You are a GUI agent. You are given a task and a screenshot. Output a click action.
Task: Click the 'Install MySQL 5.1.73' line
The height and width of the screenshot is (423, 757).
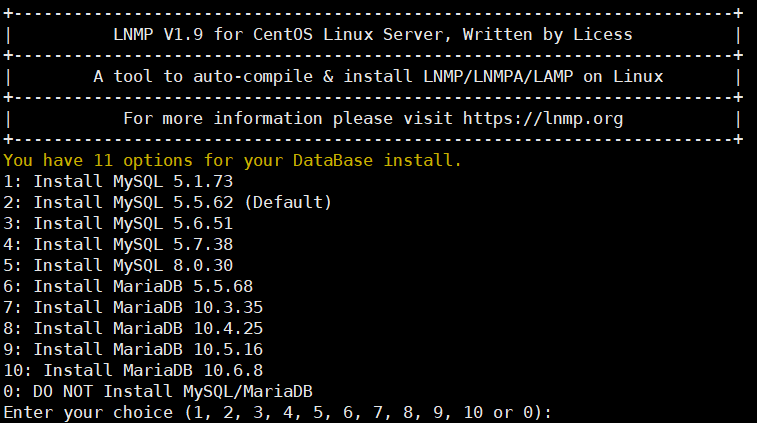(x=118, y=182)
